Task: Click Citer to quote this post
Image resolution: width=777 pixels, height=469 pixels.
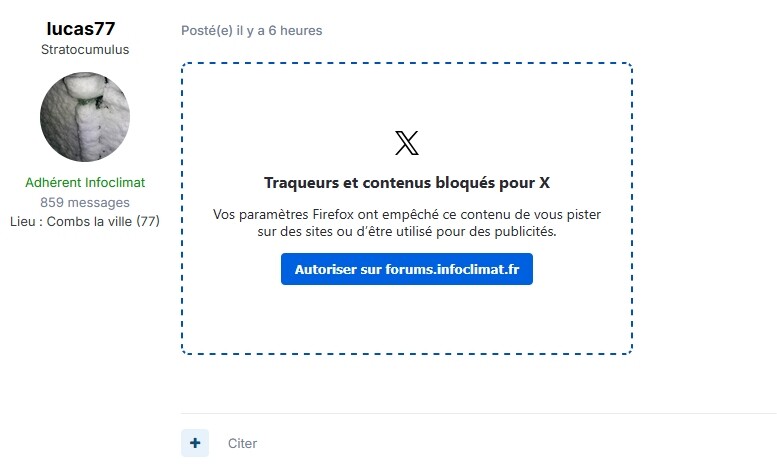Action: [242, 443]
